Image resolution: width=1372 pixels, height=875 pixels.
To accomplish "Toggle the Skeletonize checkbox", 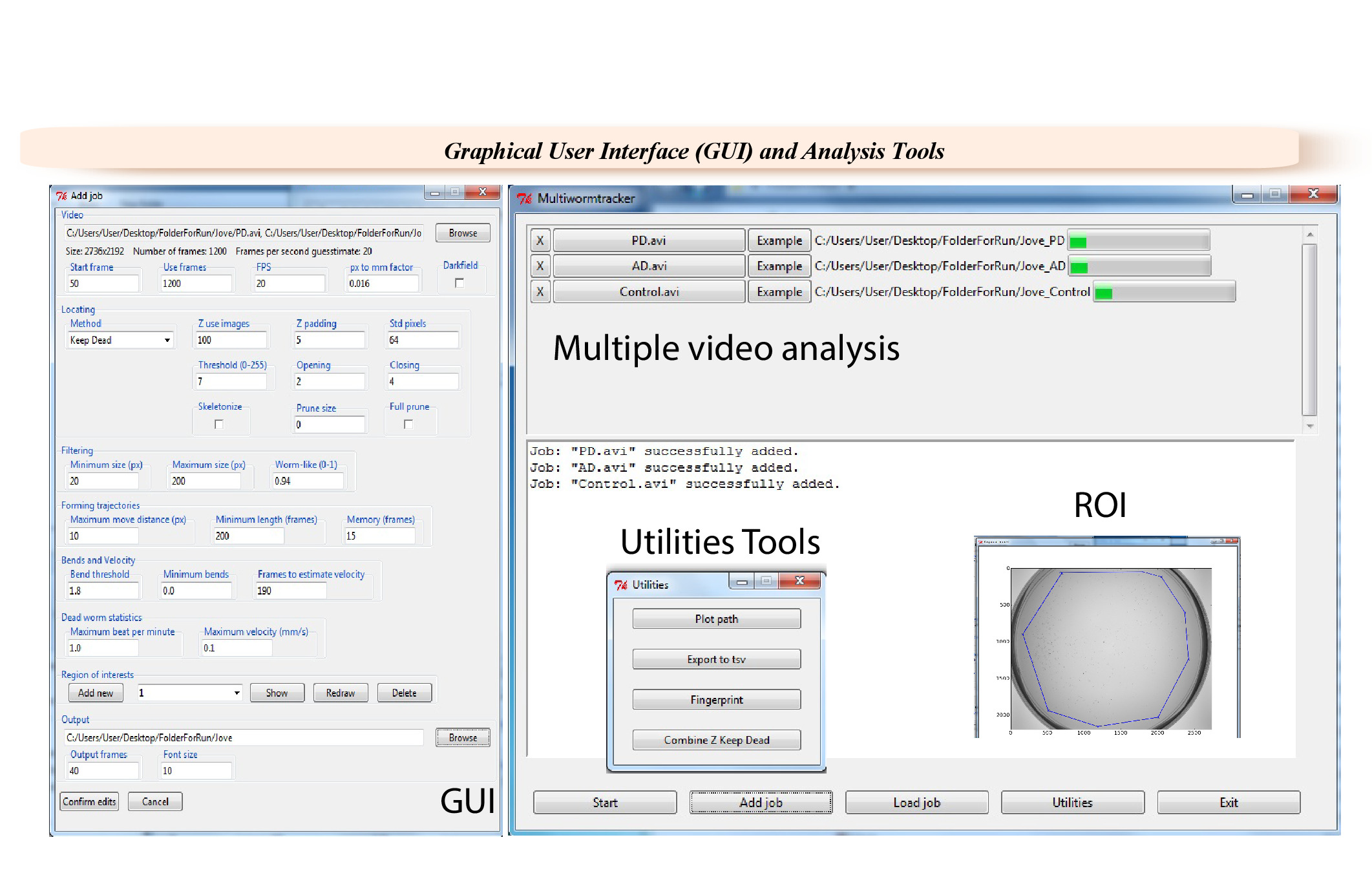I will pyautogui.click(x=219, y=425).
